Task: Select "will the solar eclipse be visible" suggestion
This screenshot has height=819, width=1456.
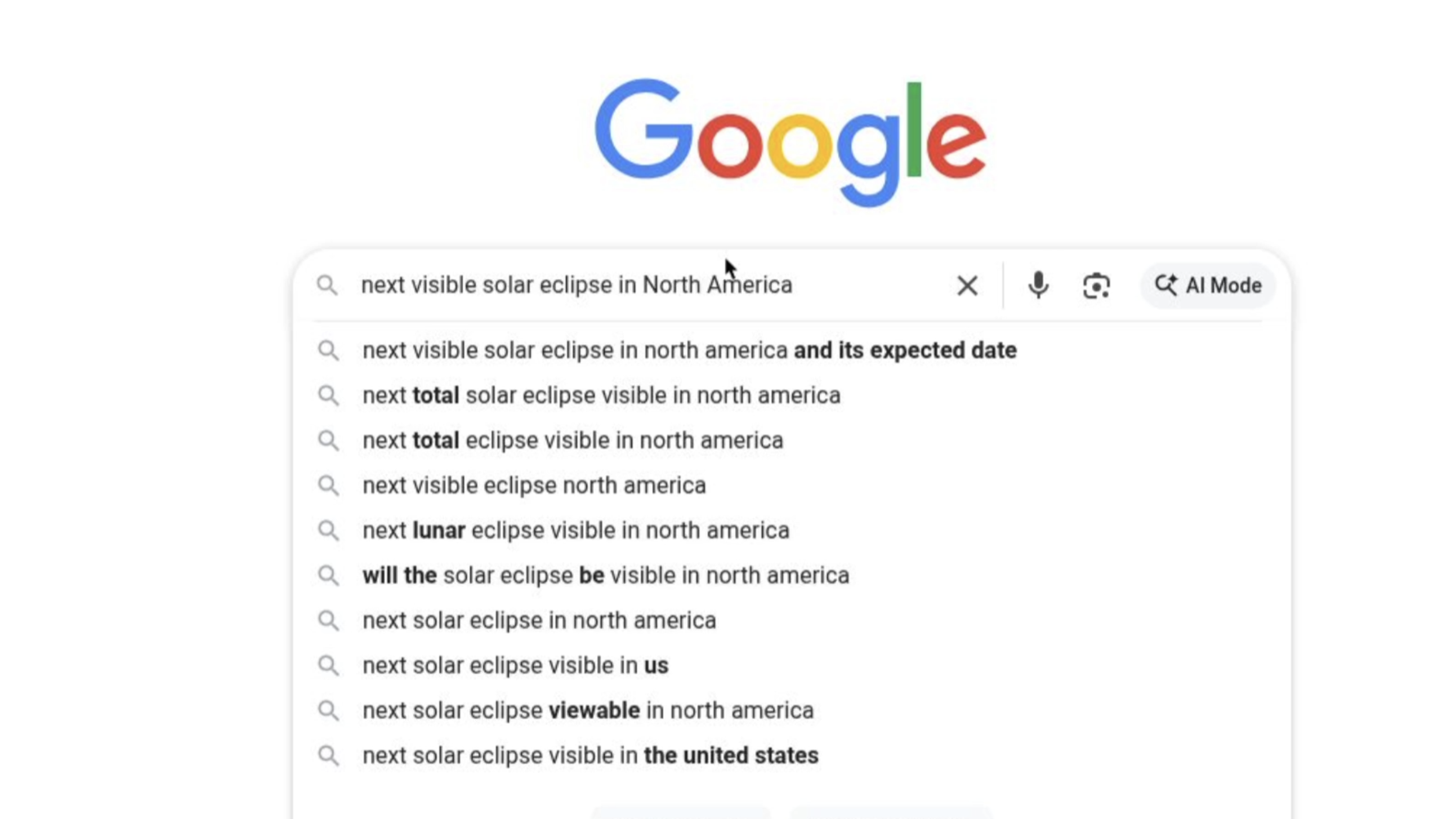Action: point(605,575)
